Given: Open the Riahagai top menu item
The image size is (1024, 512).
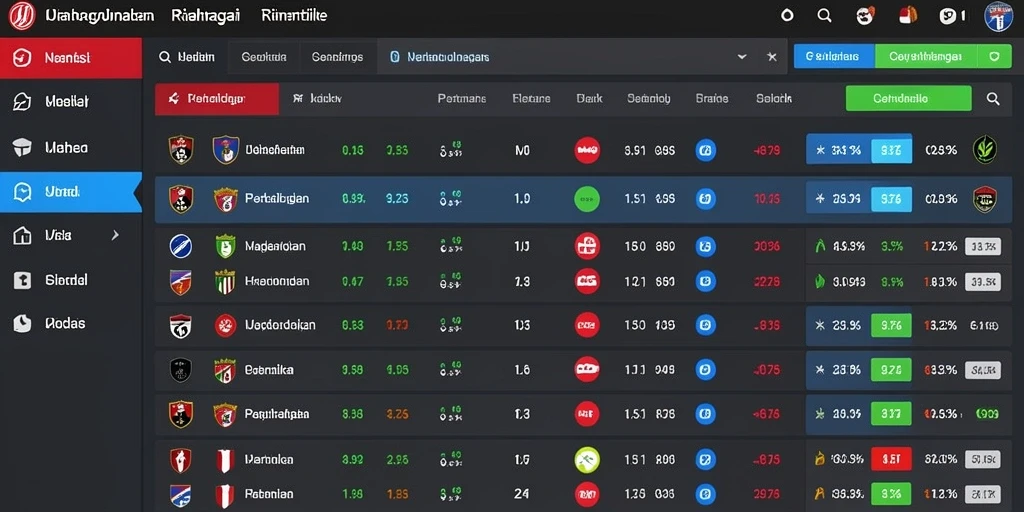Looking at the screenshot, I should [x=205, y=16].
